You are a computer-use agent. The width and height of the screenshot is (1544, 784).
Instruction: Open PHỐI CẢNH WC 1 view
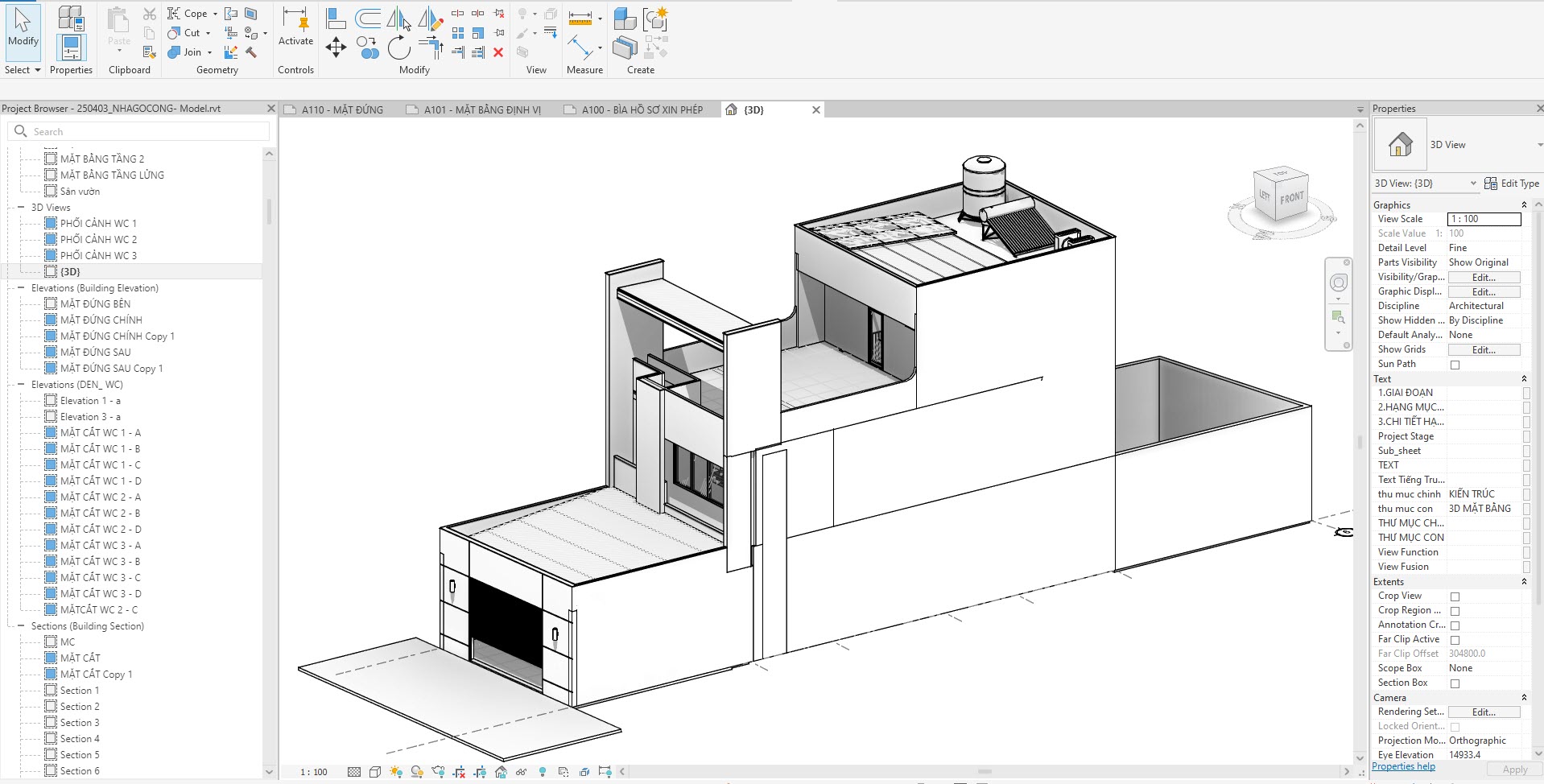pyautogui.click(x=98, y=223)
